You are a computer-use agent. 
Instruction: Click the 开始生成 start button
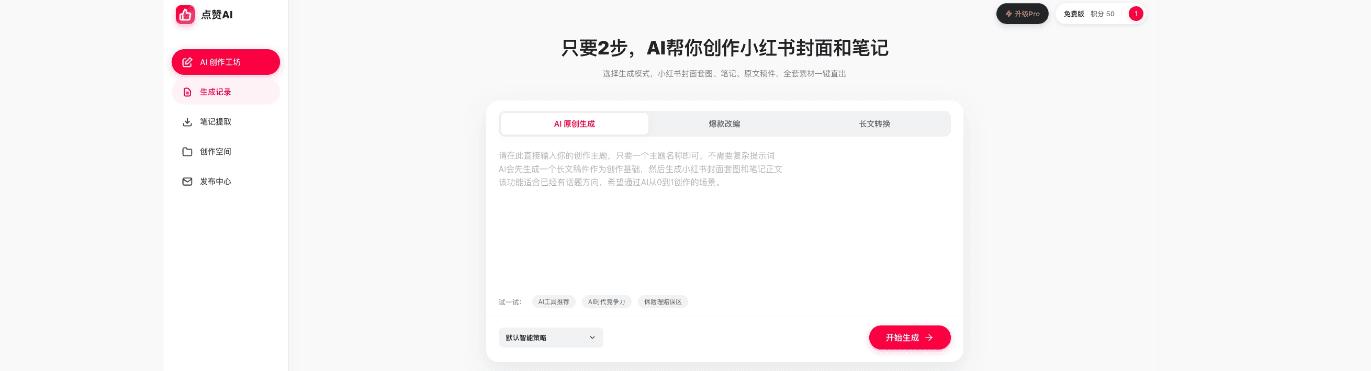[x=910, y=338]
